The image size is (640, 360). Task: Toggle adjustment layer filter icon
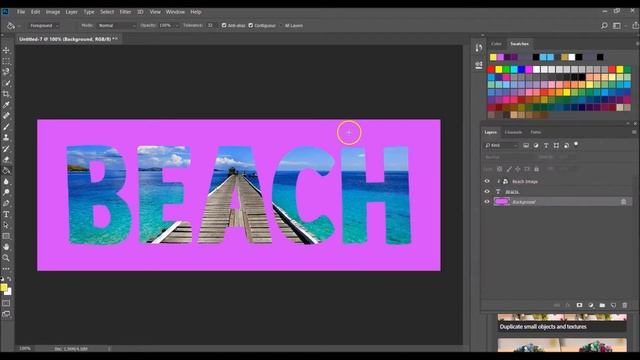[x=536, y=145]
